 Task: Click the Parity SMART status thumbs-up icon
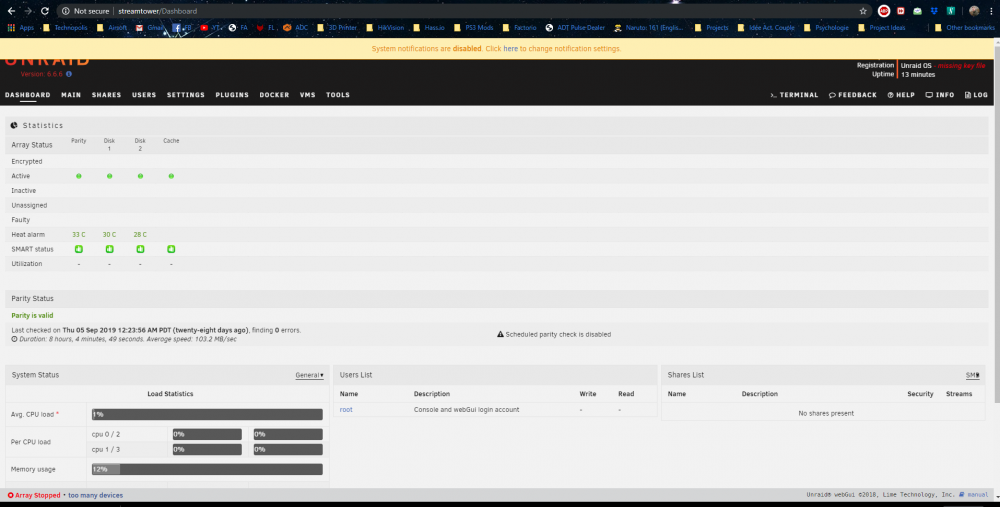78,249
